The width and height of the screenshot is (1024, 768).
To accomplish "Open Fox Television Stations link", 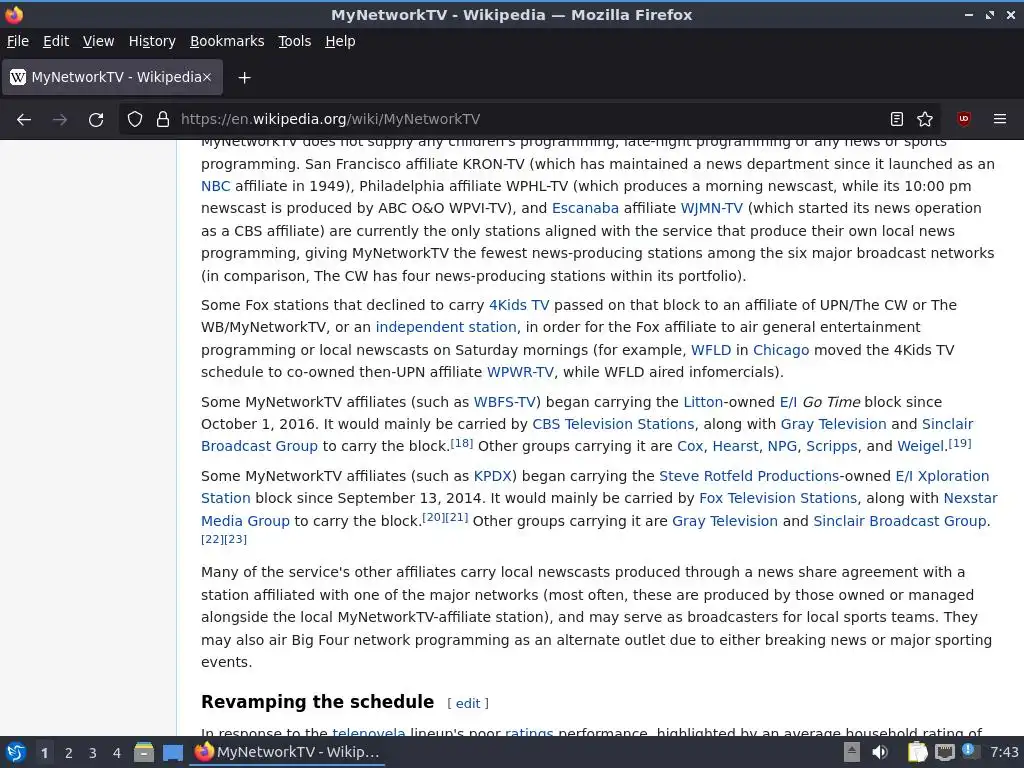I will 778,498.
